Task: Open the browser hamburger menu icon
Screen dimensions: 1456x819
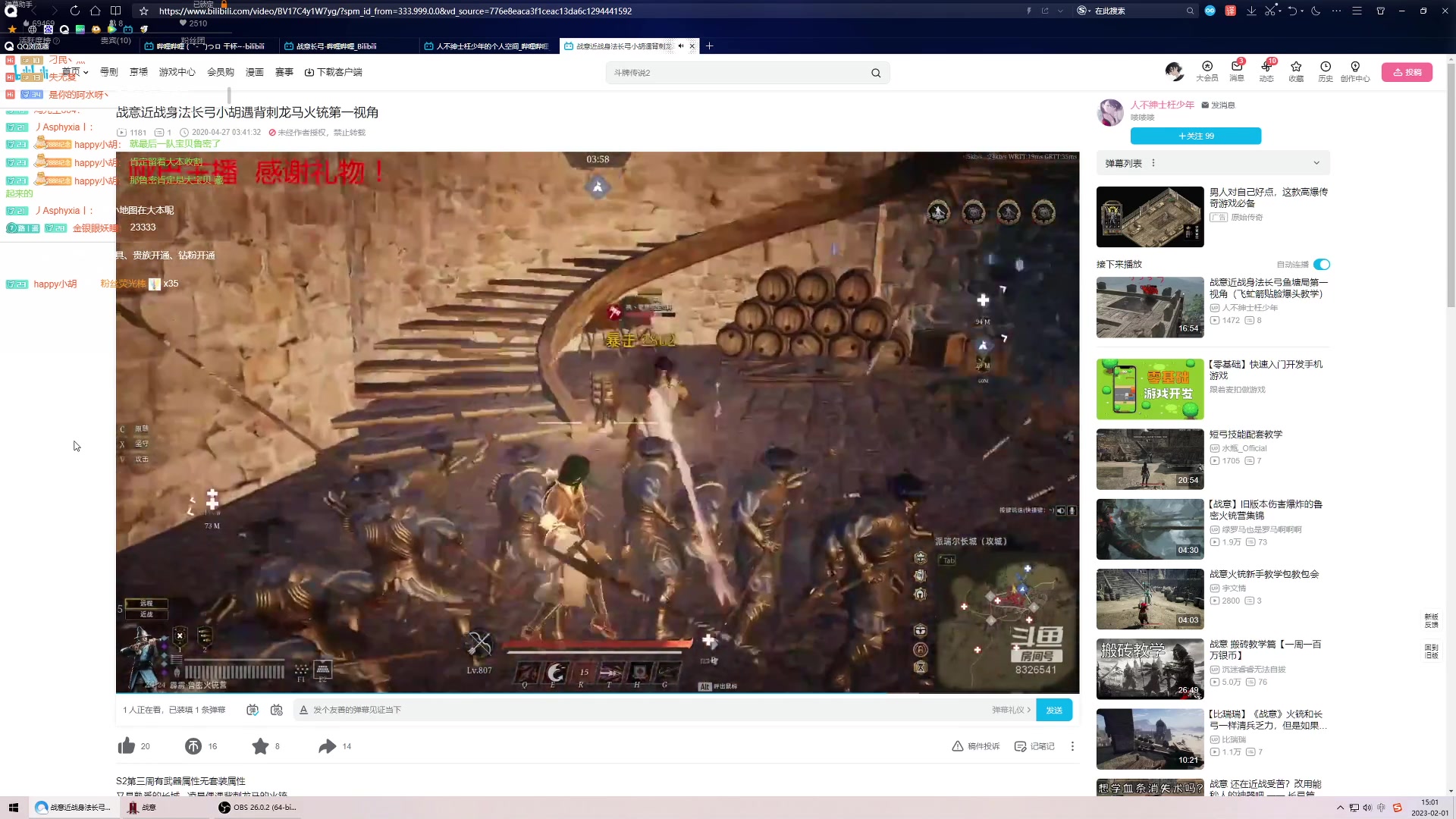Action: point(1357,11)
